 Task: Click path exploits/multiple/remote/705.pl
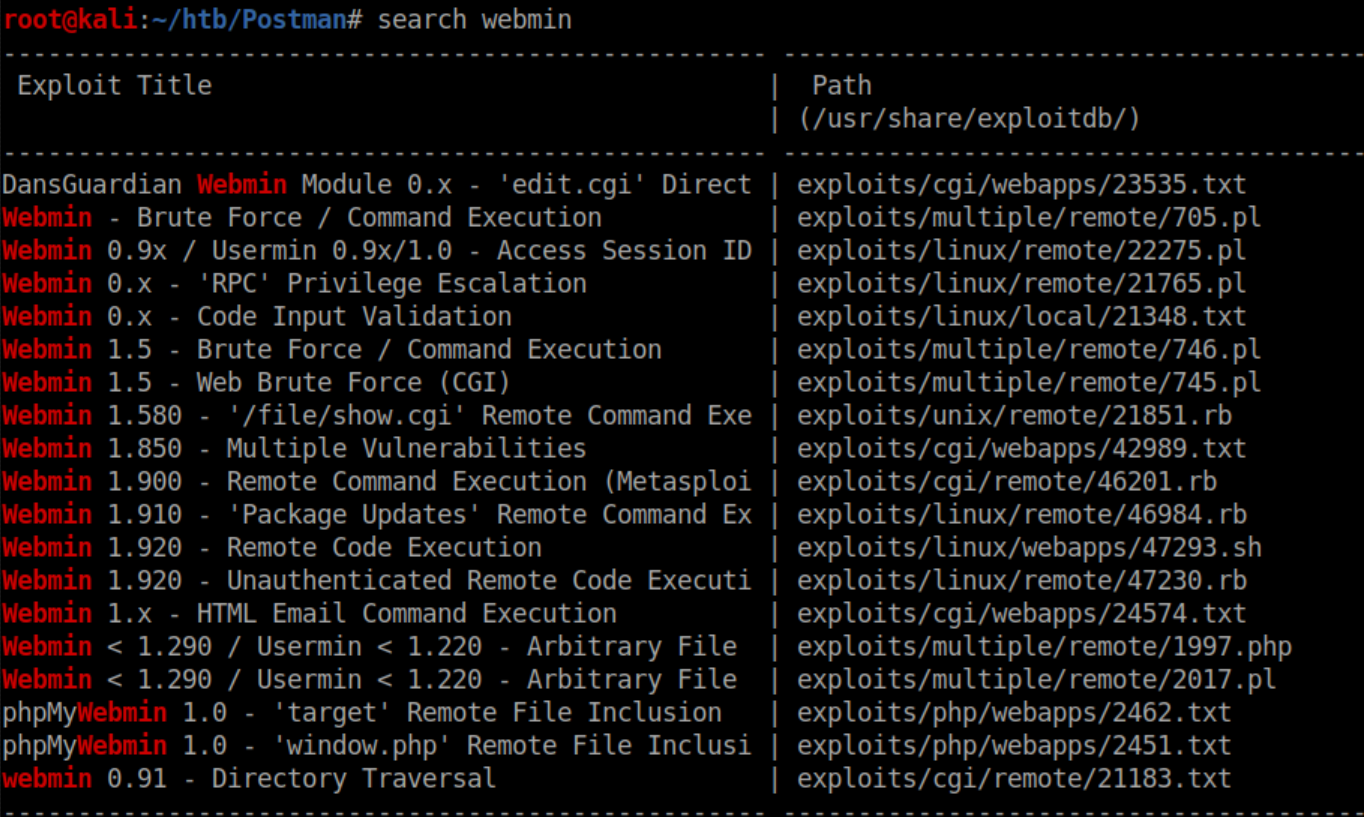tap(1028, 218)
